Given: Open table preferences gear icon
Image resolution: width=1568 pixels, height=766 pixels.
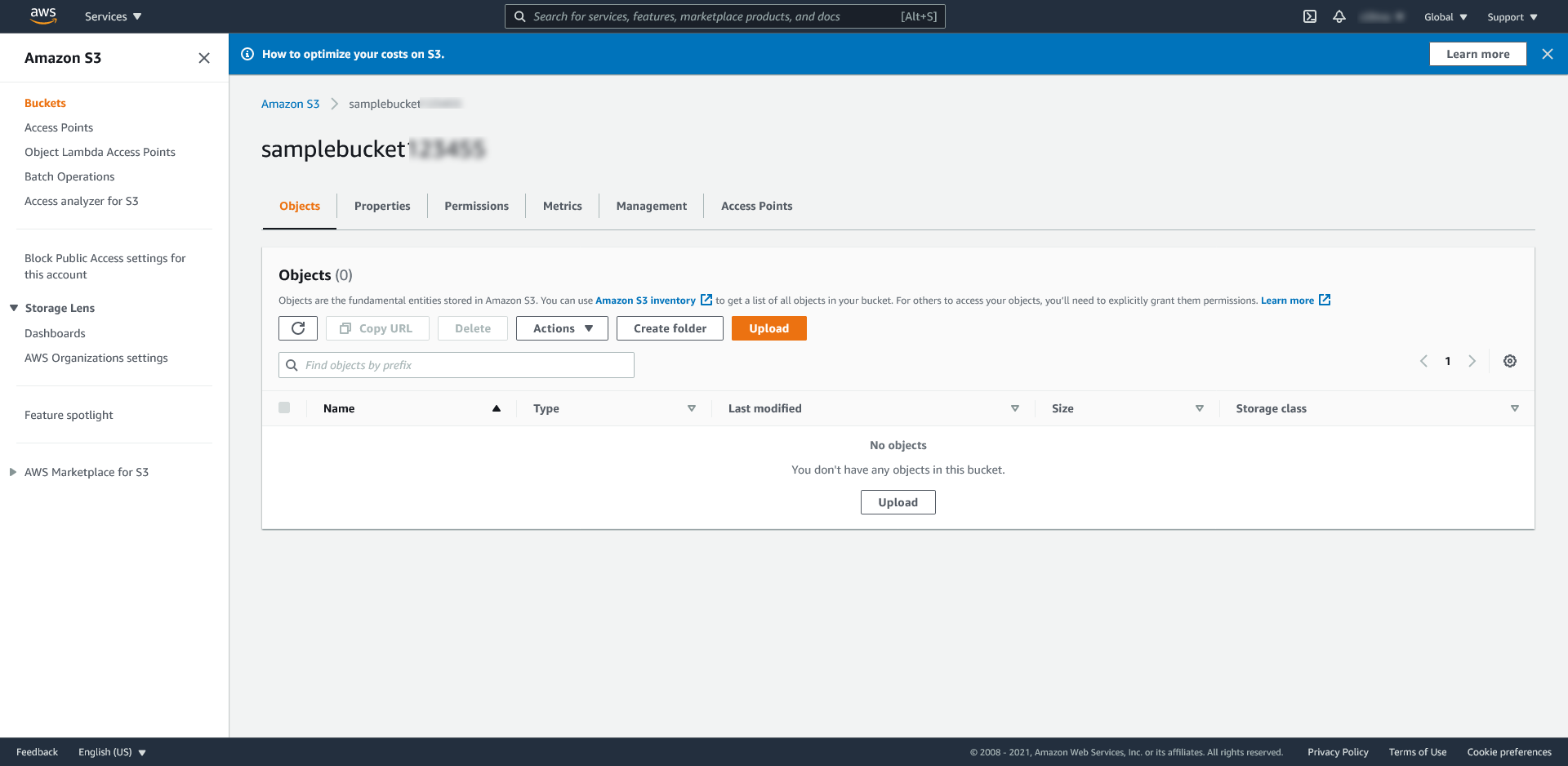Looking at the screenshot, I should point(1510,361).
